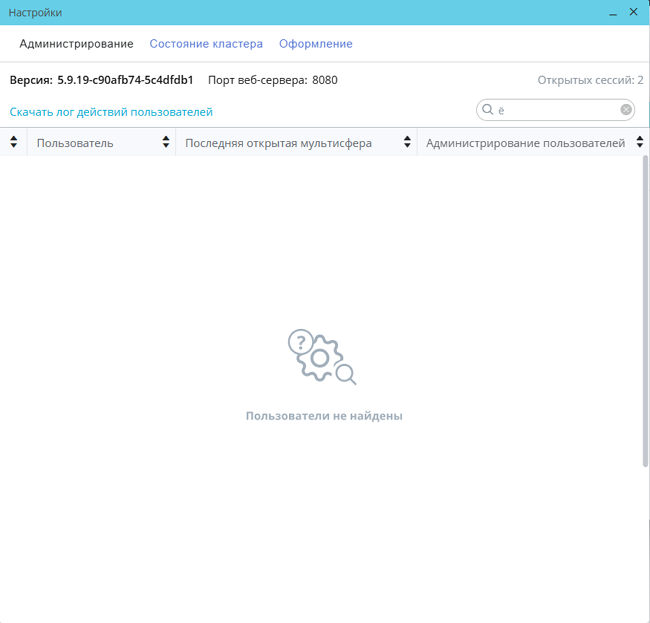Click the magnifier icon in the search box
Screen dimensions: 650x623
coord(487,110)
